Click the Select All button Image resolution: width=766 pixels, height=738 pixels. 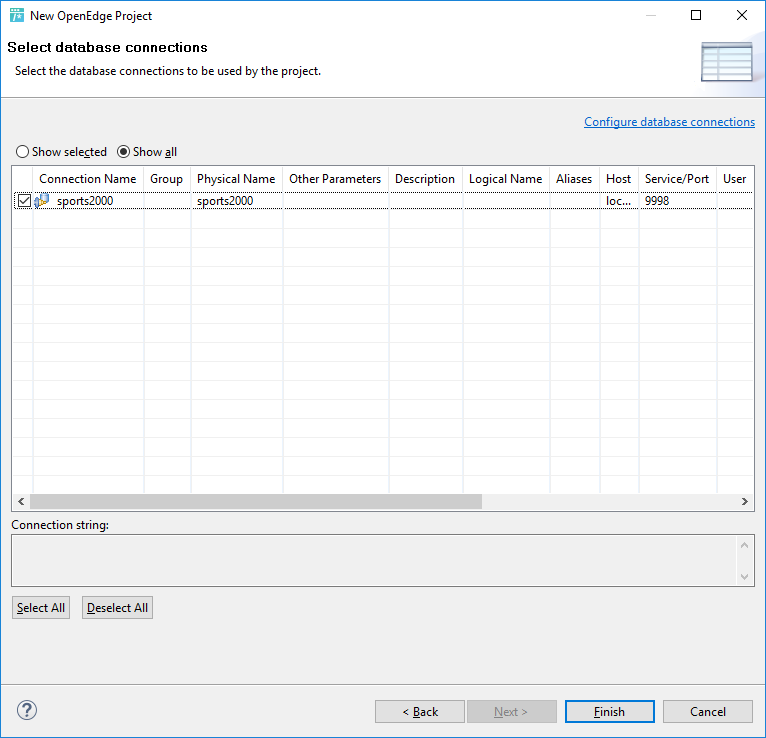(x=41, y=608)
